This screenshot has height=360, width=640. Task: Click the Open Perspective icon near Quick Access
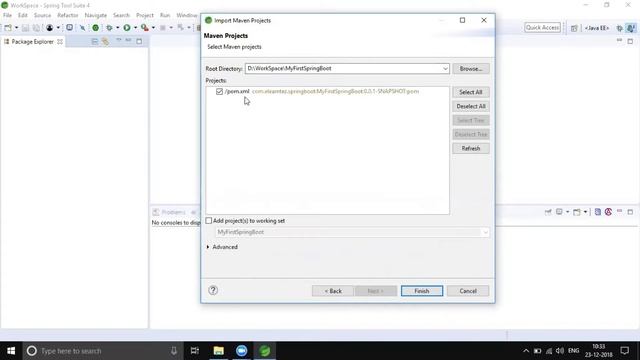pos(574,28)
